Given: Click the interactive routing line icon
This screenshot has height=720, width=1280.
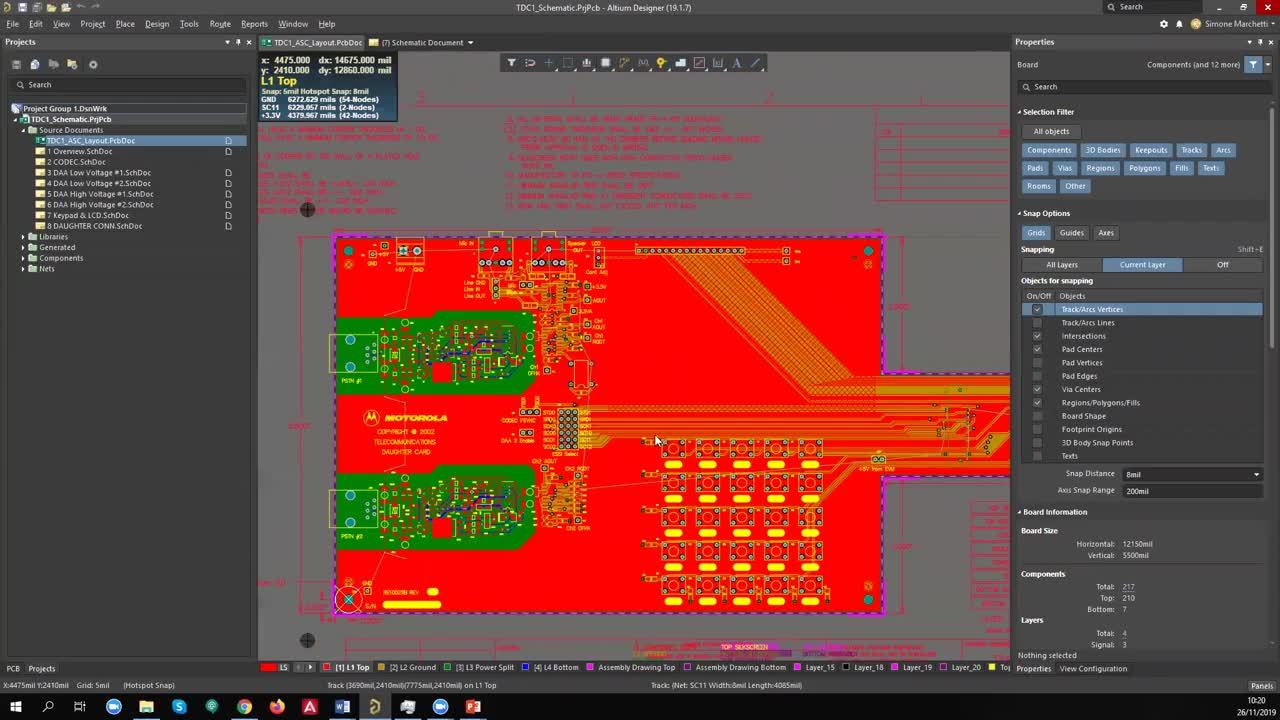Looking at the screenshot, I should point(756,62).
